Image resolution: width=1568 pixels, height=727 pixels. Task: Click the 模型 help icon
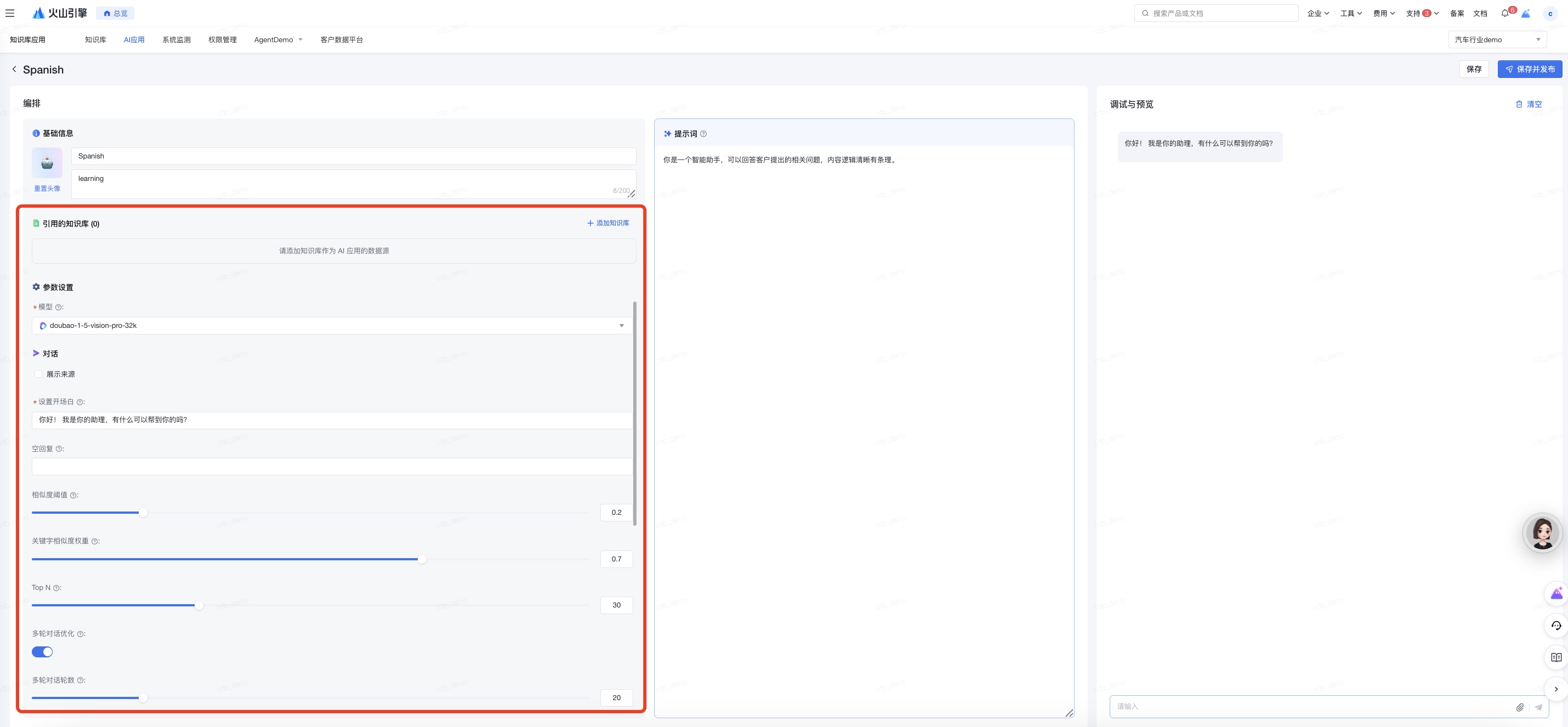pyautogui.click(x=59, y=308)
